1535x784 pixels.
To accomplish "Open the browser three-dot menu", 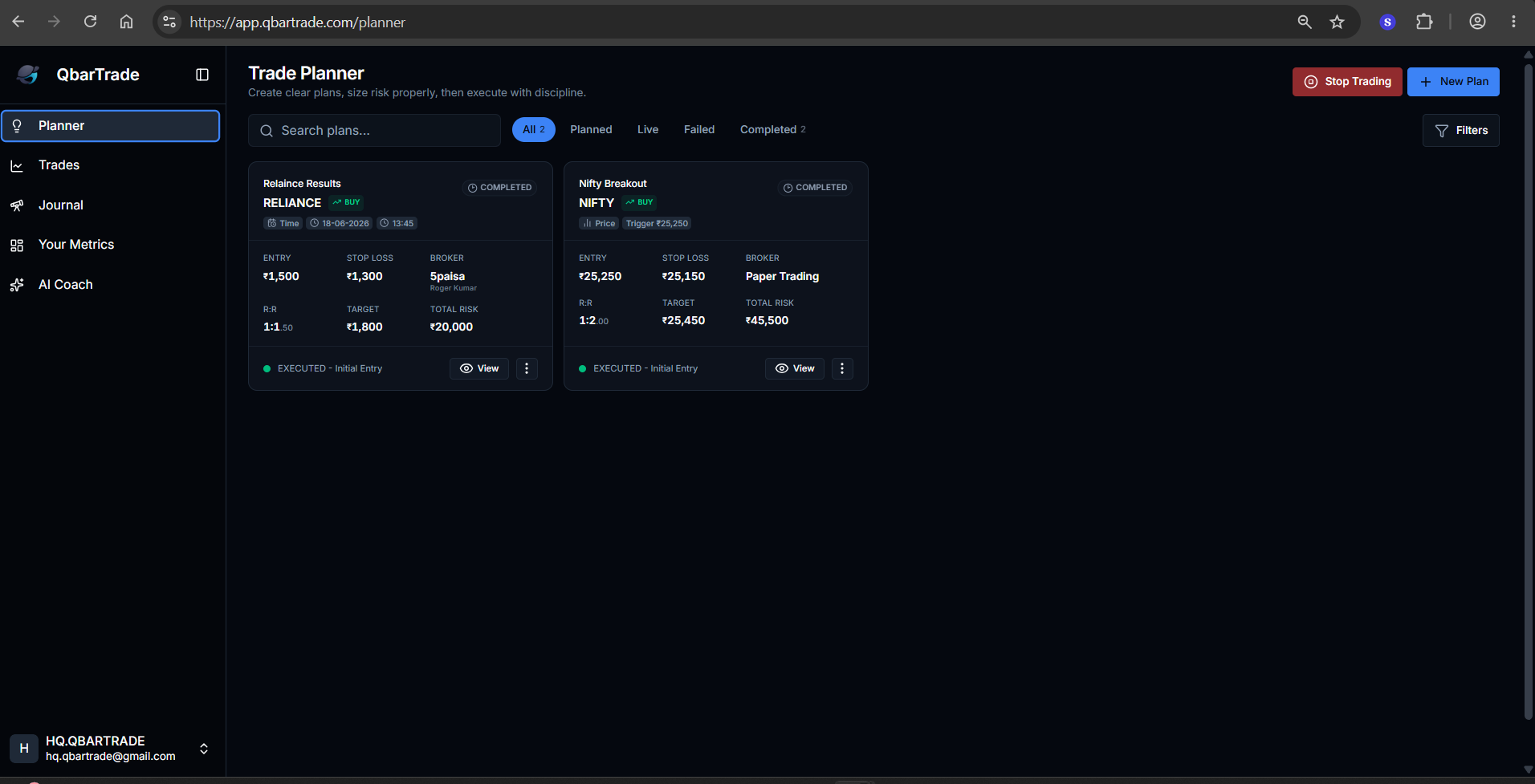I will click(1513, 22).
